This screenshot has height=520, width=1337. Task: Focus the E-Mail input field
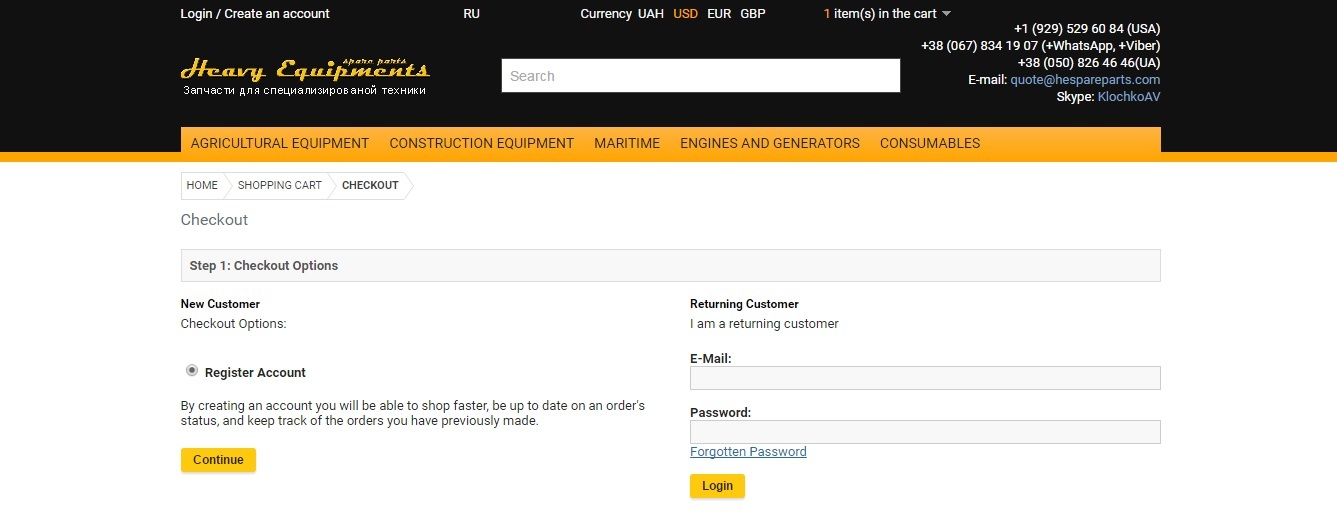click(925, 378)
